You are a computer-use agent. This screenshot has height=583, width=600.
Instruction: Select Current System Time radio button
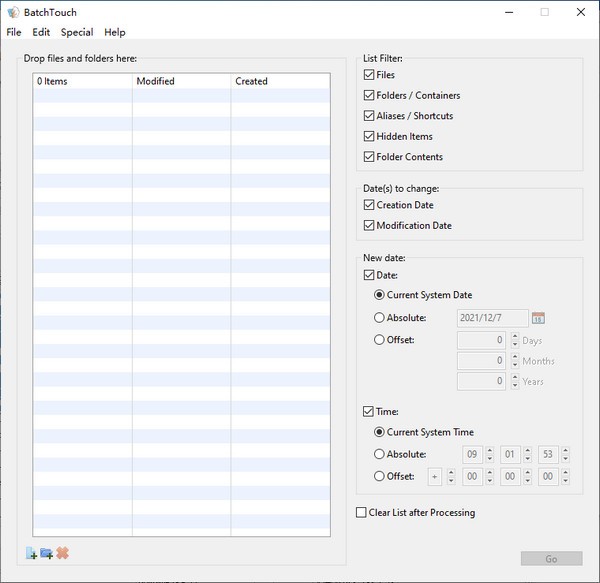[379, 432]
